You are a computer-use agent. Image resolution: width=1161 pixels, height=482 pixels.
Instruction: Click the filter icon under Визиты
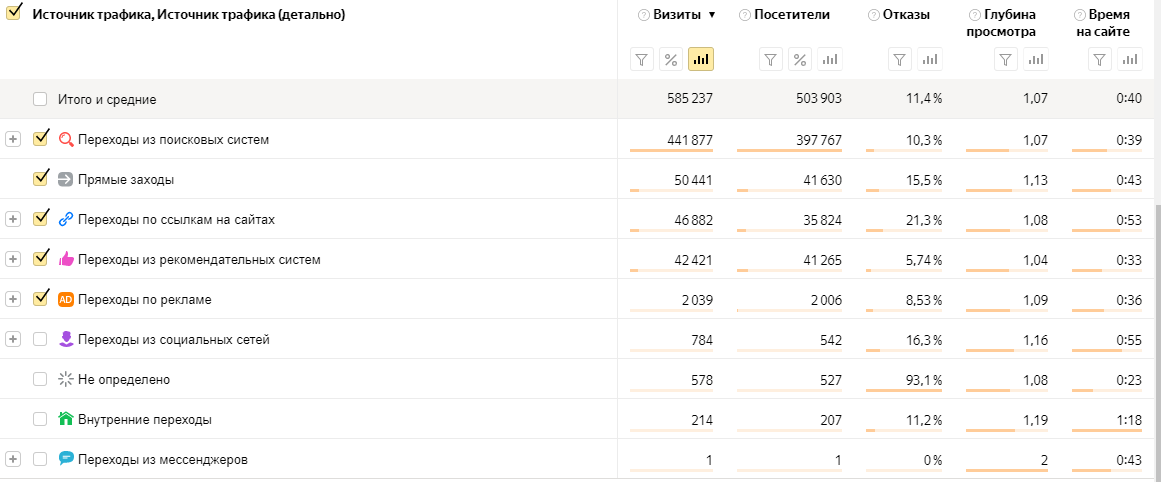[642, 59]
